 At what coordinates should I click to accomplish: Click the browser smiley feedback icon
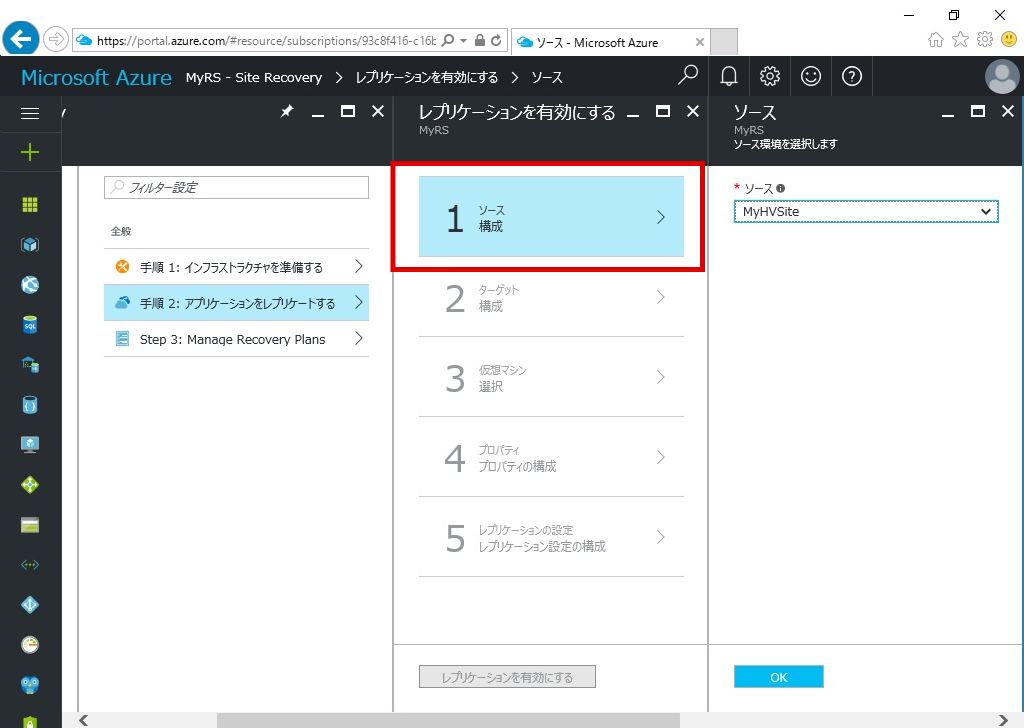(1009, 40)
